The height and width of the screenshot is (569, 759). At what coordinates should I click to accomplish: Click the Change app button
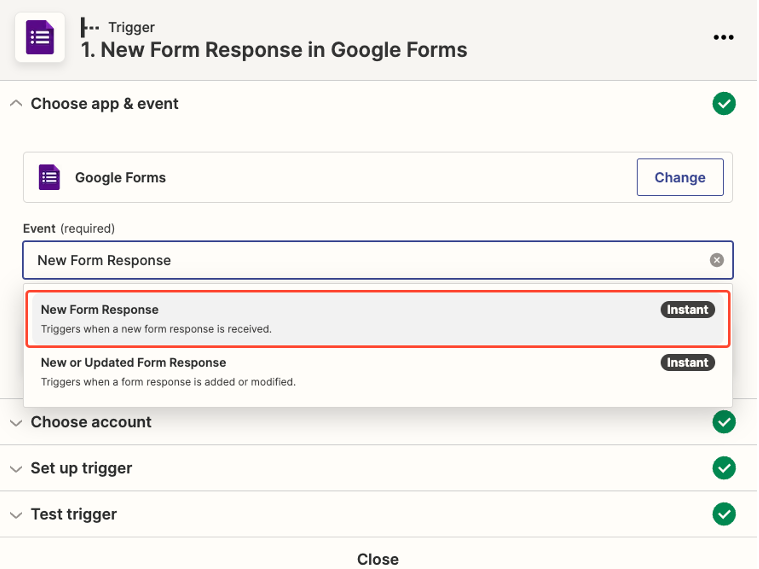[x=680, y=177]
